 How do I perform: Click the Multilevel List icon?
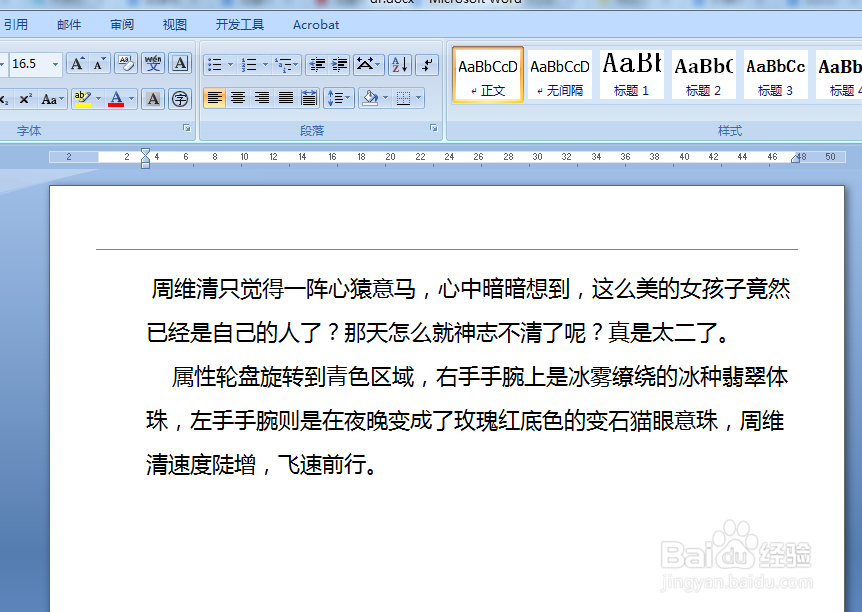[x=286, y=65]
